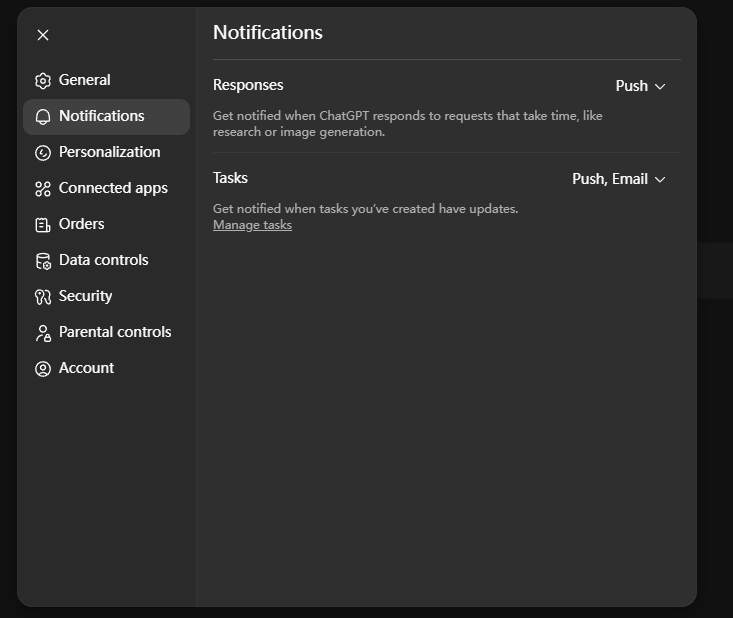733x618 pixels.
Task: Select the Parental controls person icon
Action: (42, 333)
